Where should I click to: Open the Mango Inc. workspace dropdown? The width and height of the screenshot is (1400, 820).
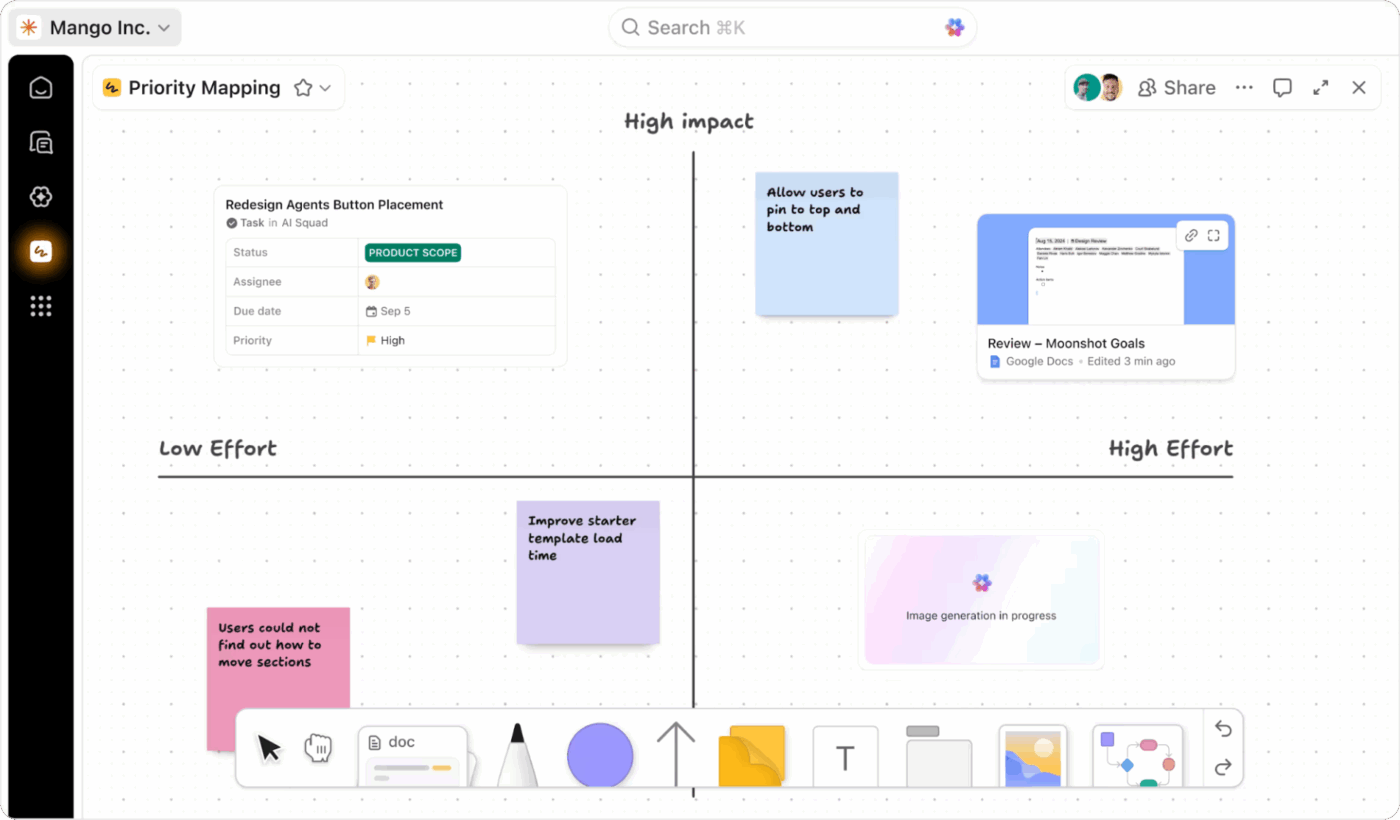pos(94,27)
